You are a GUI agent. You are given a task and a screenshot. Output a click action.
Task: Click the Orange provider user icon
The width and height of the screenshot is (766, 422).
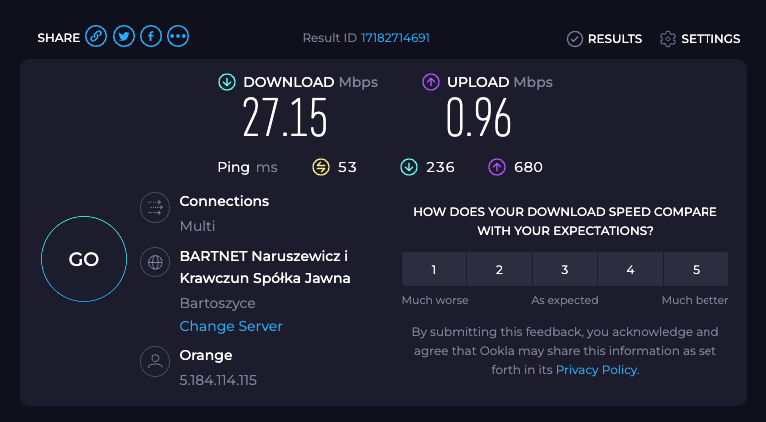(155, 361)
